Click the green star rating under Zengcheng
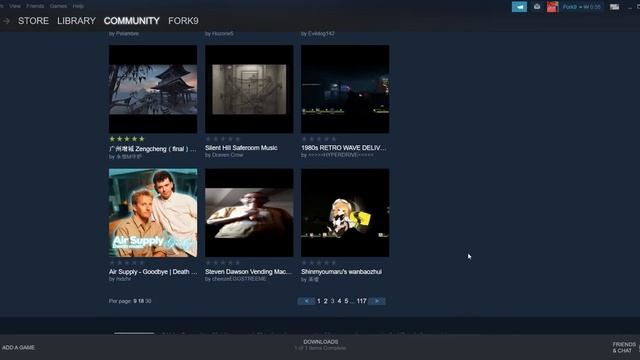640x360 pixels. pos(127,139)
